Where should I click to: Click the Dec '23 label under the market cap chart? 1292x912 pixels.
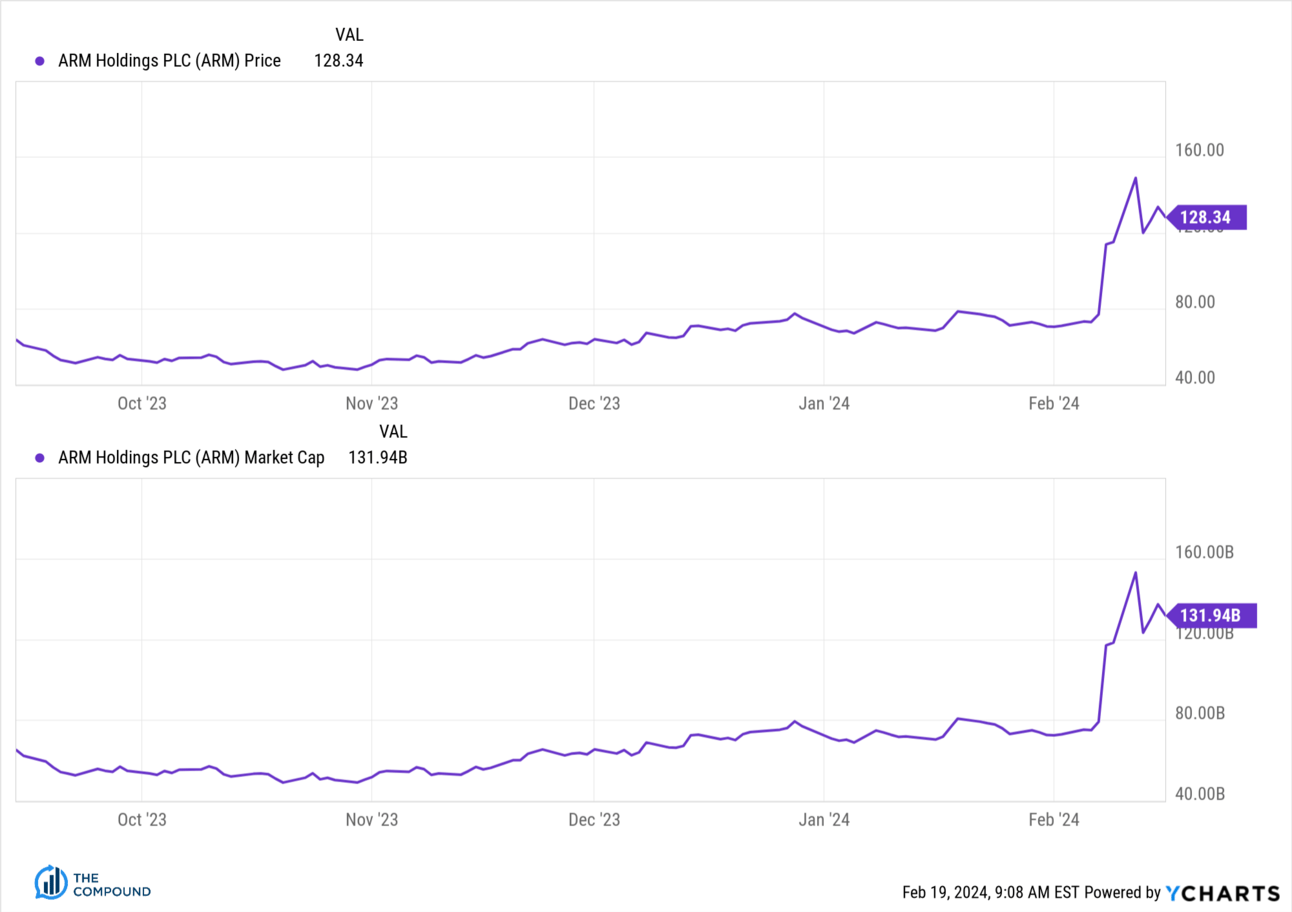click(594, 820)
